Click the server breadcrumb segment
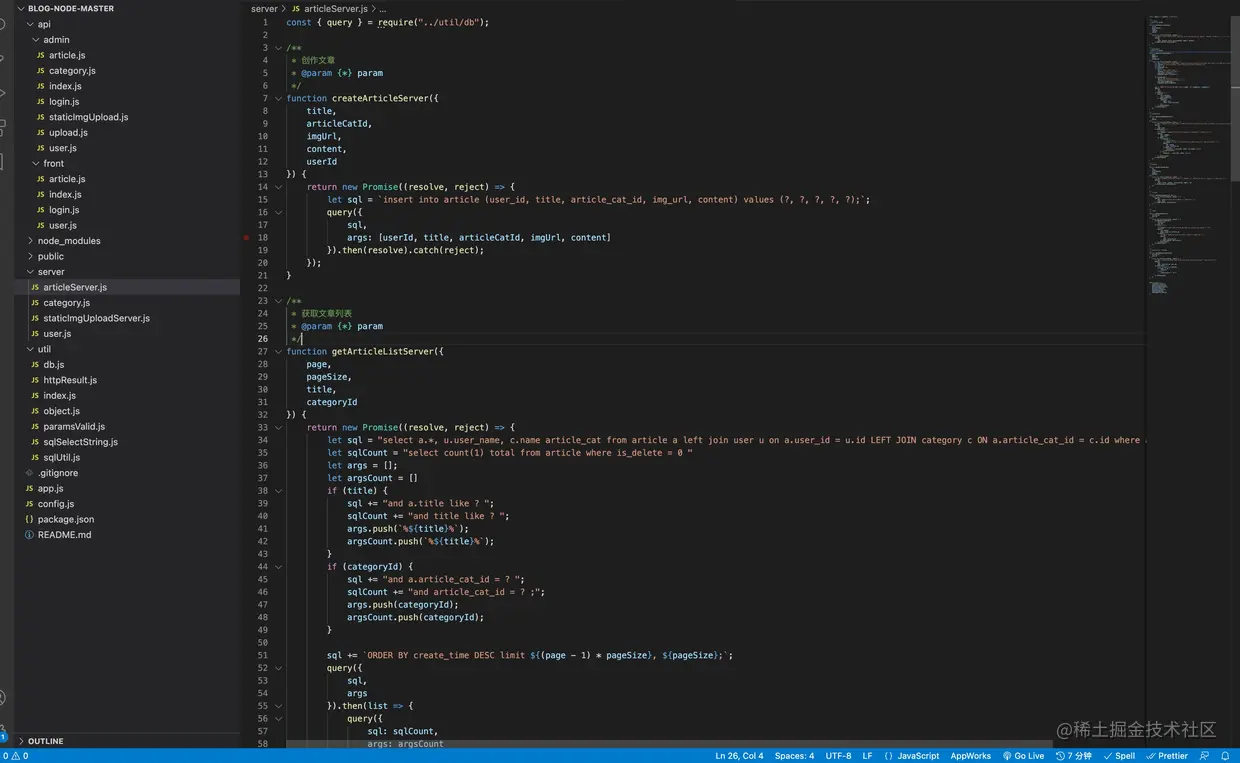The height and width of the screenshot is (763, 1240). click(264, 9)
